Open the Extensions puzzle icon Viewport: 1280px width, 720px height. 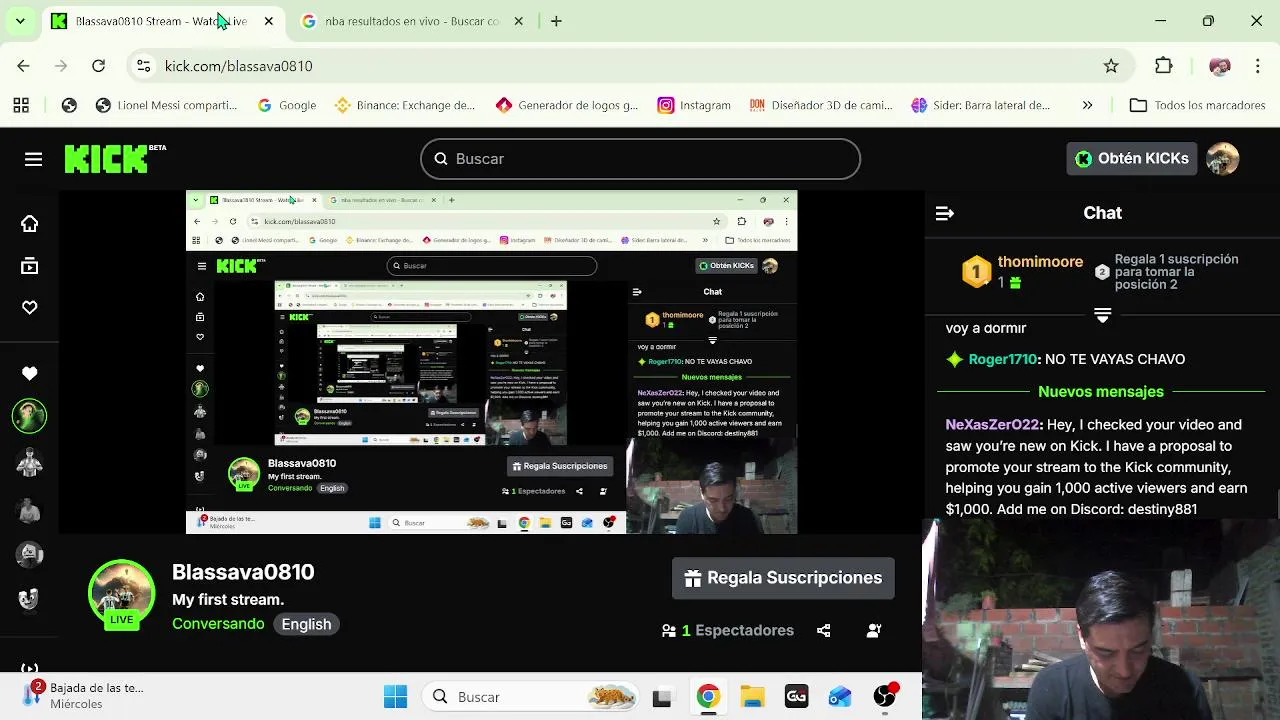(1163, 66)
